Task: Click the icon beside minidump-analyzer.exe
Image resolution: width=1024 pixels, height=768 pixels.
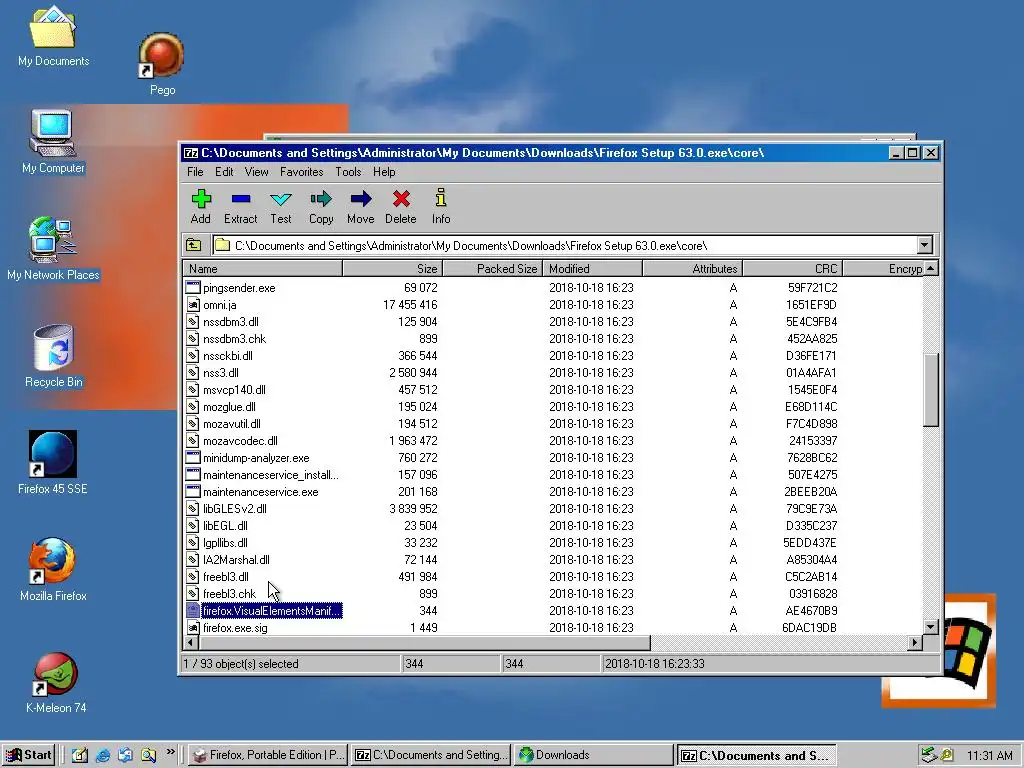Action: point(193,457)
